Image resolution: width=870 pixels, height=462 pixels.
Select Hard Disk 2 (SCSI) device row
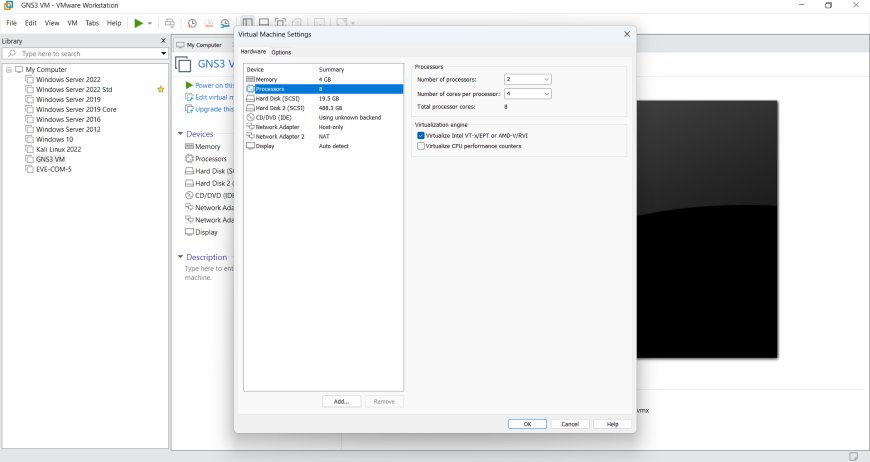click(323, 108)
